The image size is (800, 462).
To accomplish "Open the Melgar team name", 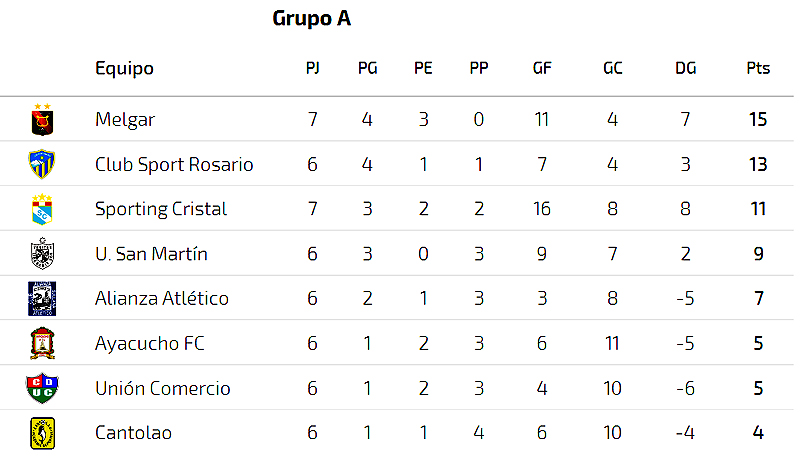I will [x=125, y=120].
